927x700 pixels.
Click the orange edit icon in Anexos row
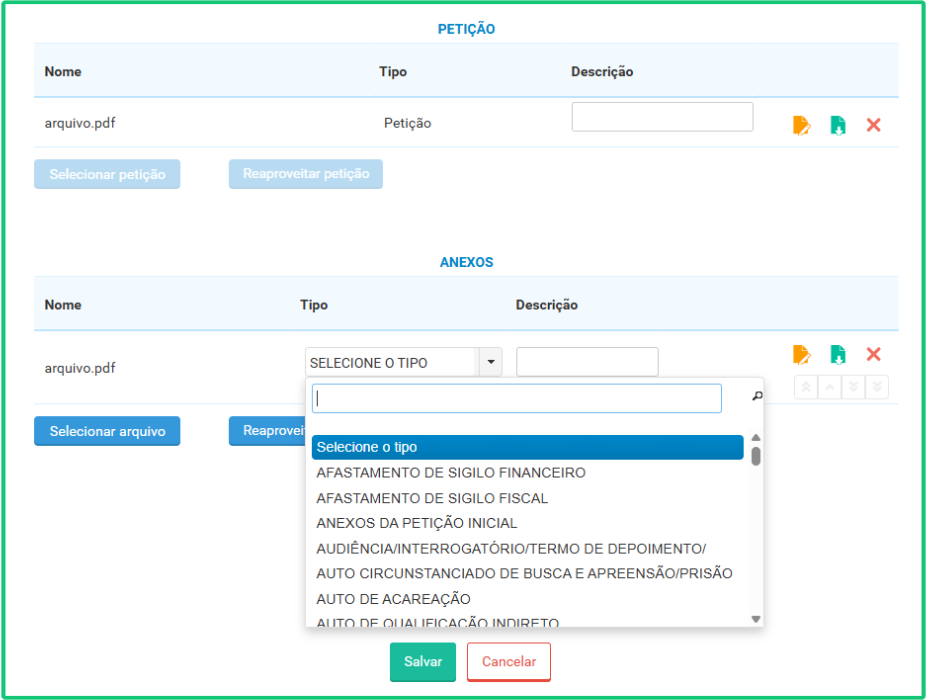click(802, 355)
